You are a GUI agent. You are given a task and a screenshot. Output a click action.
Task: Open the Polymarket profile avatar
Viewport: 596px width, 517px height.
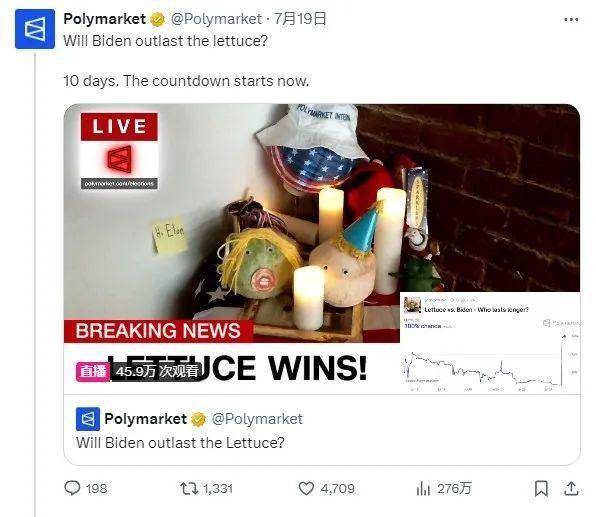35,29
